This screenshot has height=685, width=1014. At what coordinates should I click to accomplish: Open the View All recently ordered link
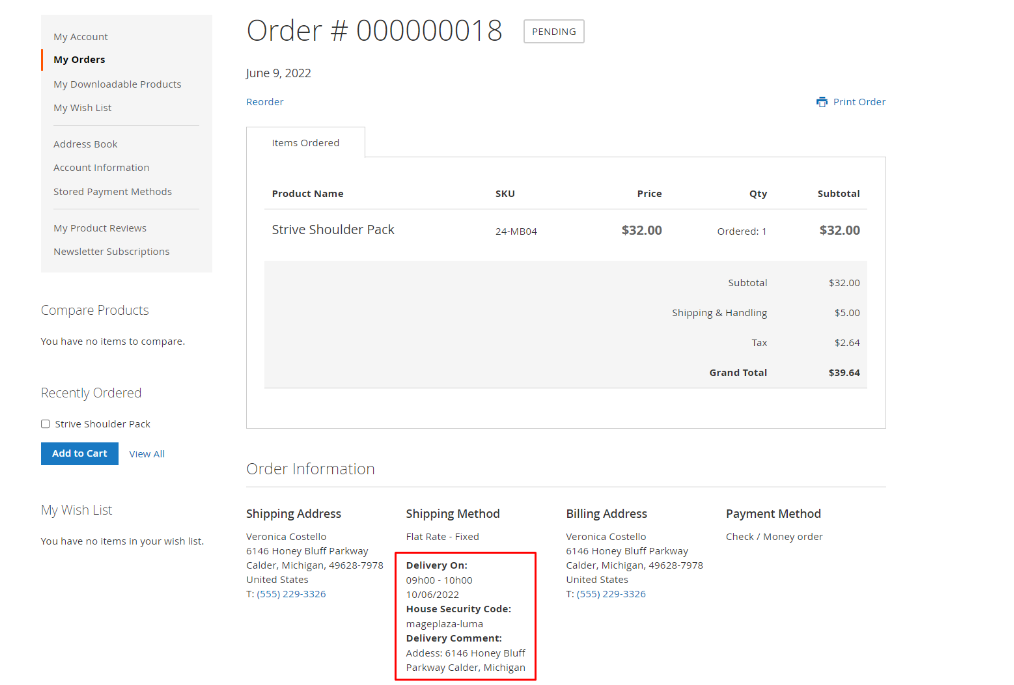(146, 454)
